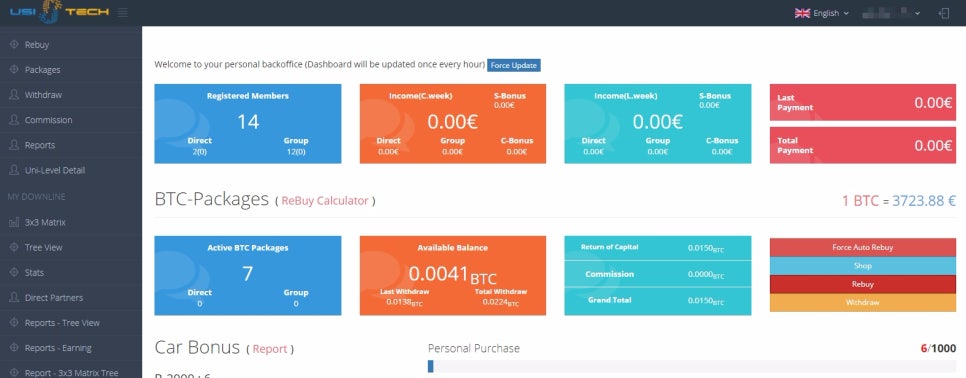Click the Return of Capital row
966x378 pixels.
pos(658,248)
